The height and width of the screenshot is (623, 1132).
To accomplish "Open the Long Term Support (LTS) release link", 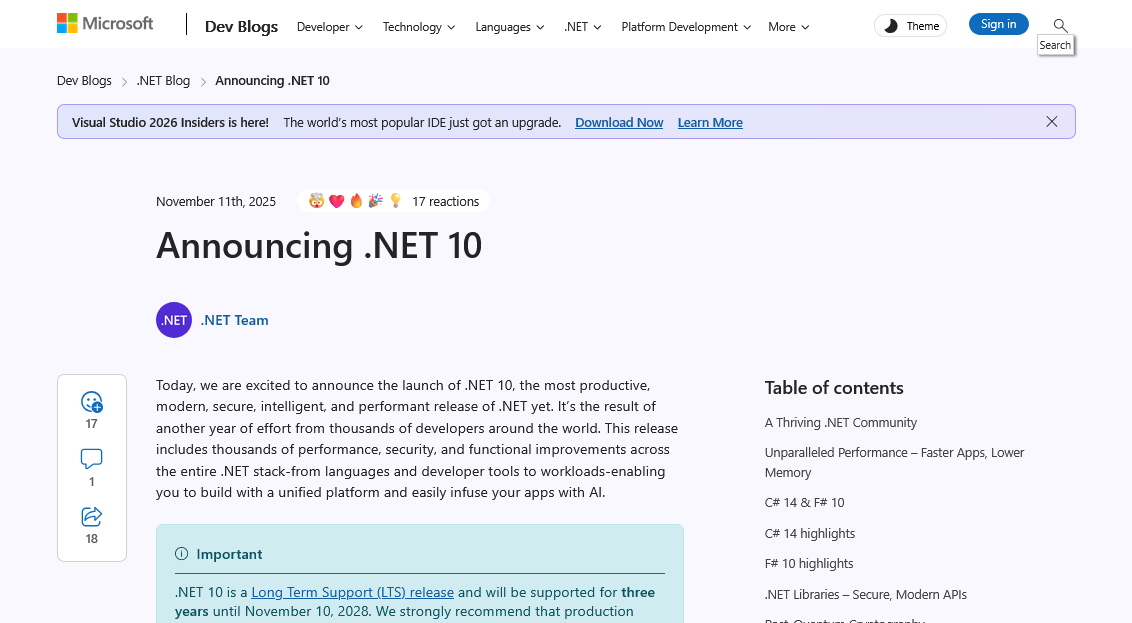I will point(352,592).
